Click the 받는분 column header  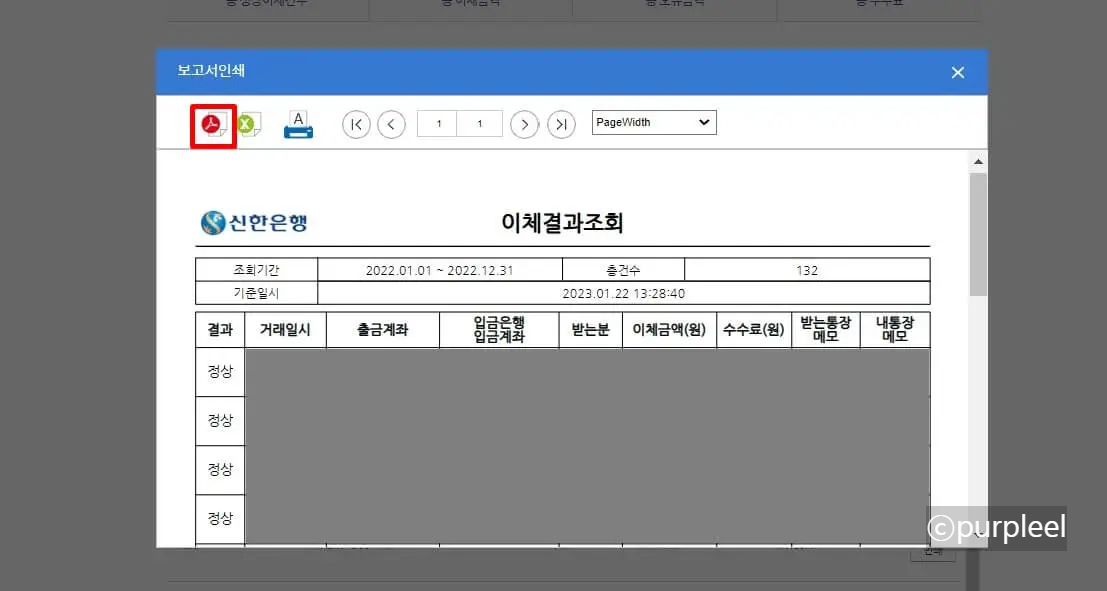[x=589, y=329]
